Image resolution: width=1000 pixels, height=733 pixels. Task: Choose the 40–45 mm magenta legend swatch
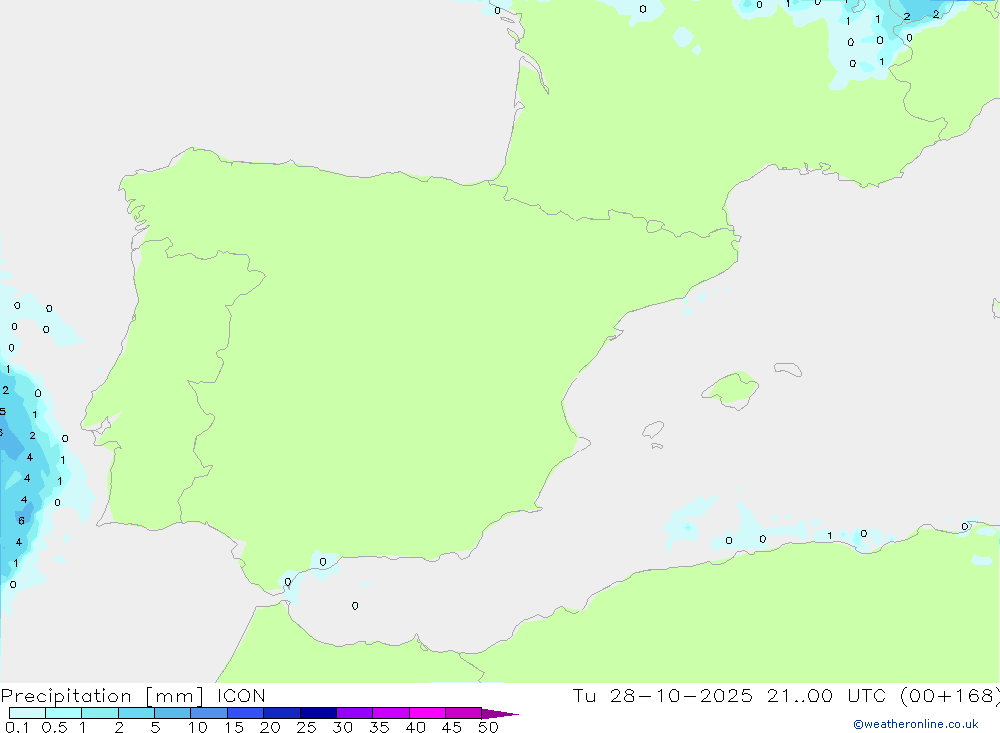[x=427, y=713]
